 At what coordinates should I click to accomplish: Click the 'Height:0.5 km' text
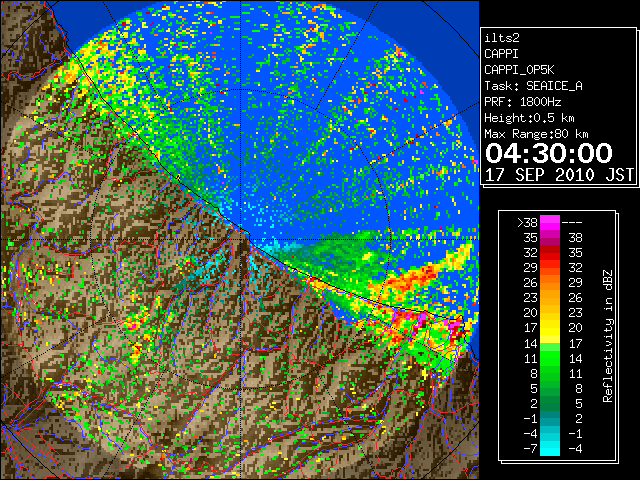[529, 118]
